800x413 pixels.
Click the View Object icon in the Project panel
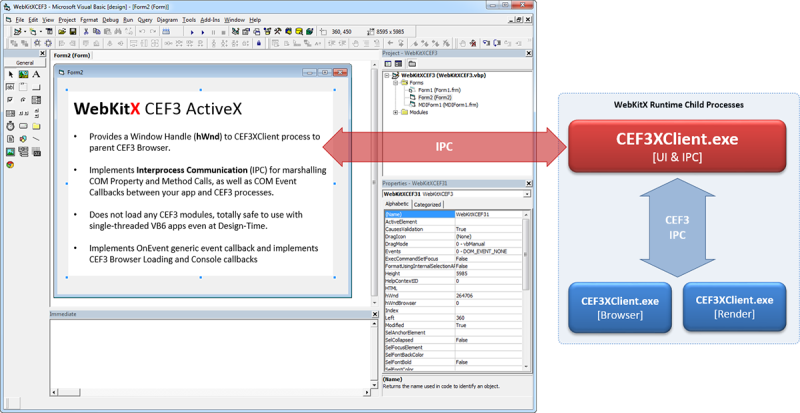tap(398, 64)
